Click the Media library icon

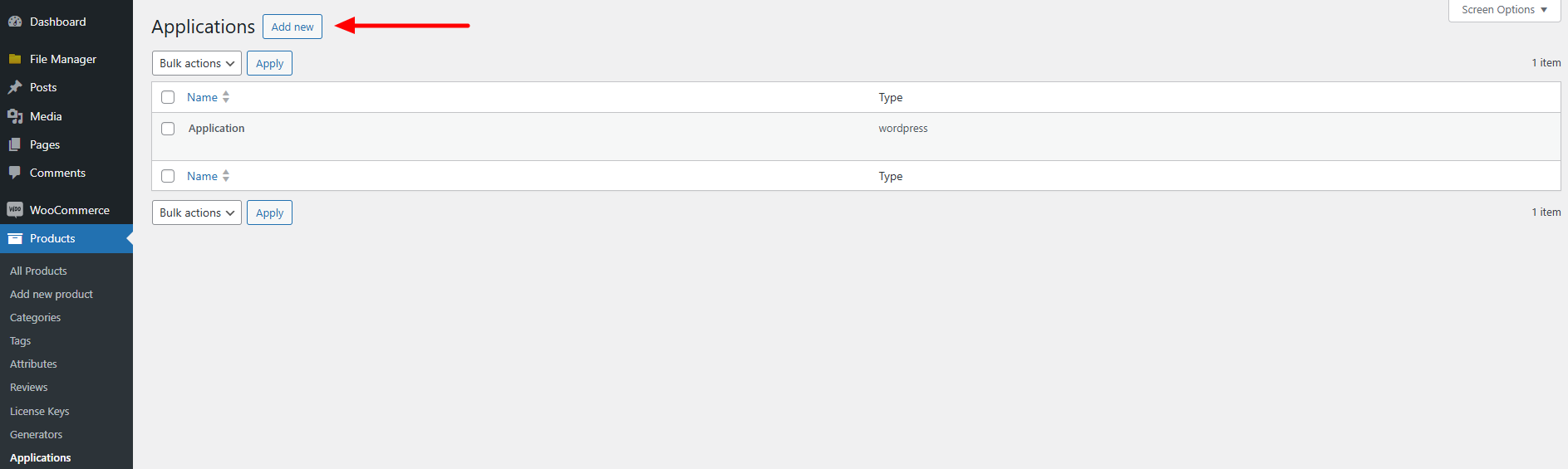coord(15,116)
